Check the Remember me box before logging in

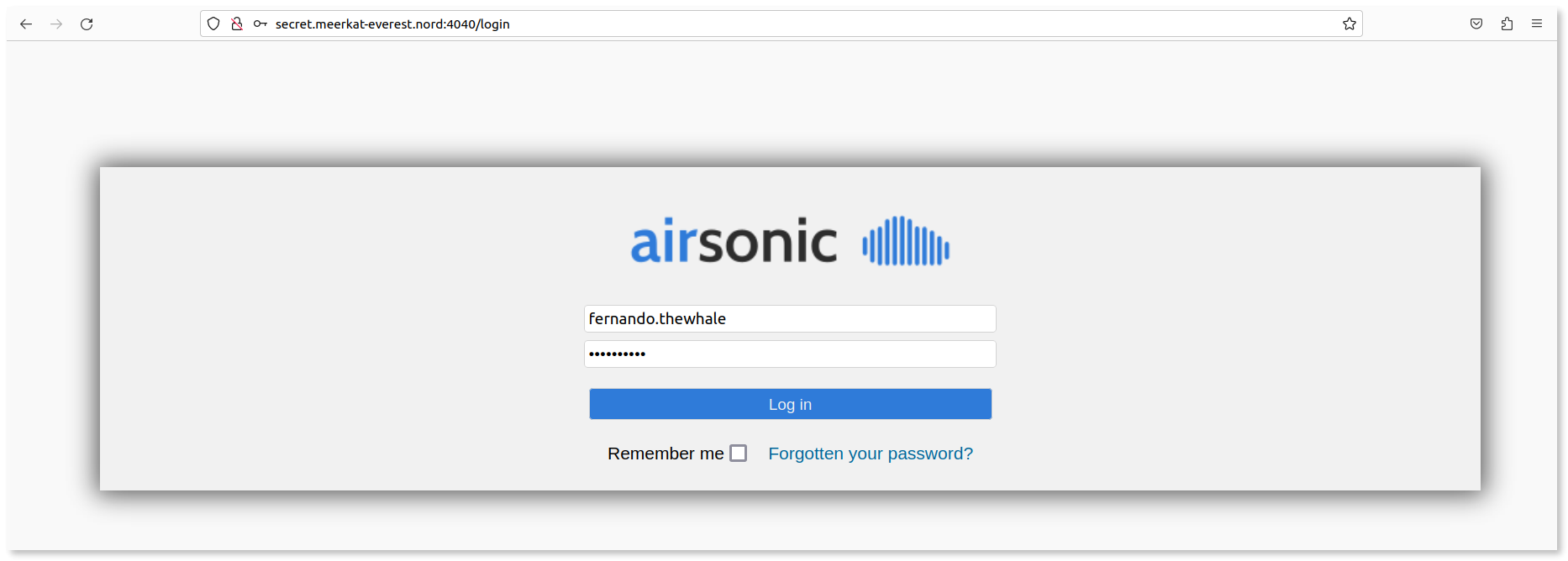click(x=738, y=453)
